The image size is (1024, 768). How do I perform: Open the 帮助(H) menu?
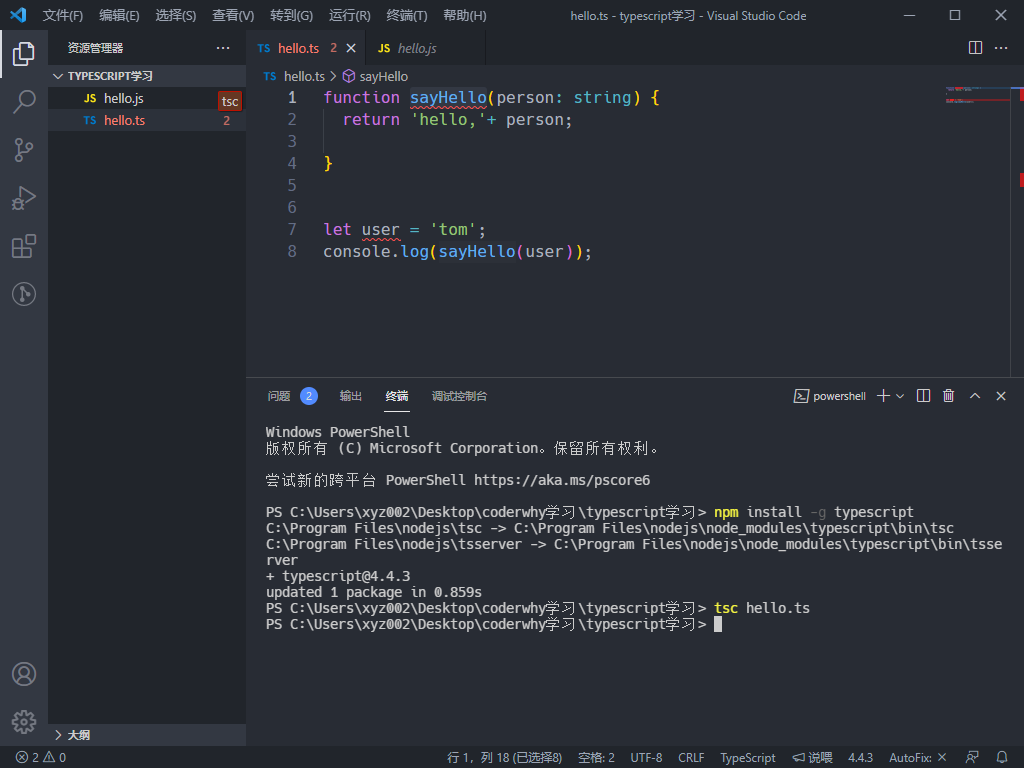coord(465,16)
